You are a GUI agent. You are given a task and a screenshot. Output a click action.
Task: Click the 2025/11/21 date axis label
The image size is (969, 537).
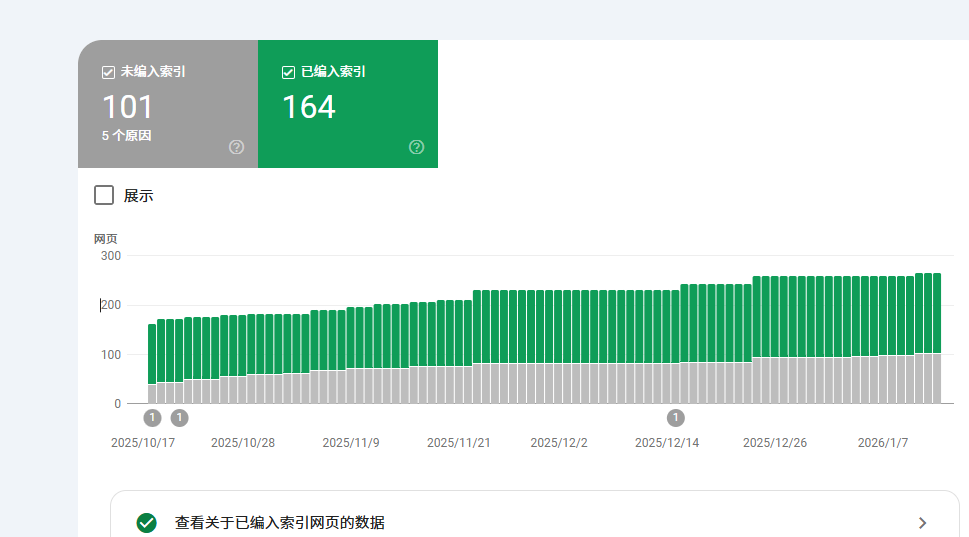[458, 442]
